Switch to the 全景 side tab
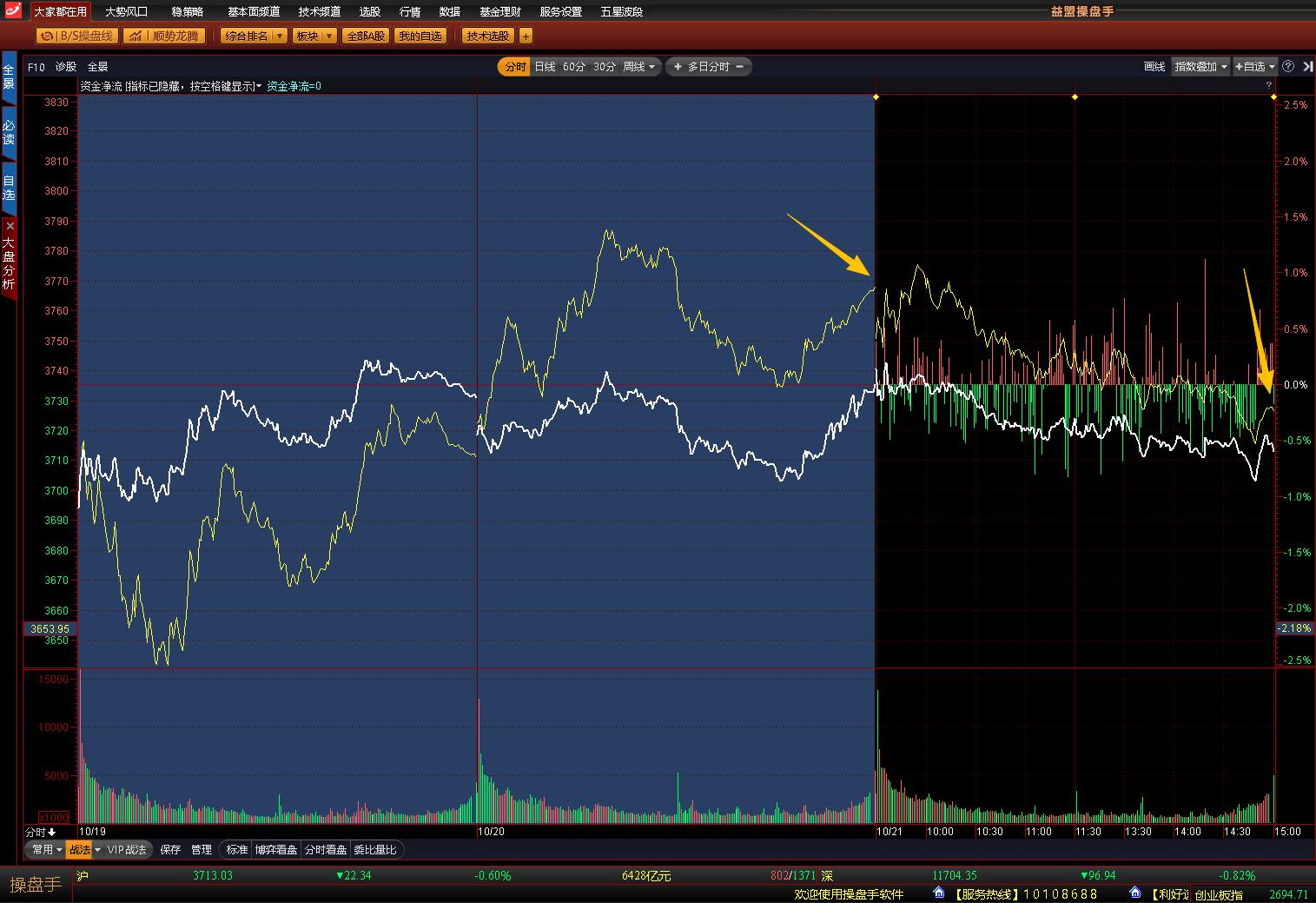Screen dimensions: 1316x903 9,76
